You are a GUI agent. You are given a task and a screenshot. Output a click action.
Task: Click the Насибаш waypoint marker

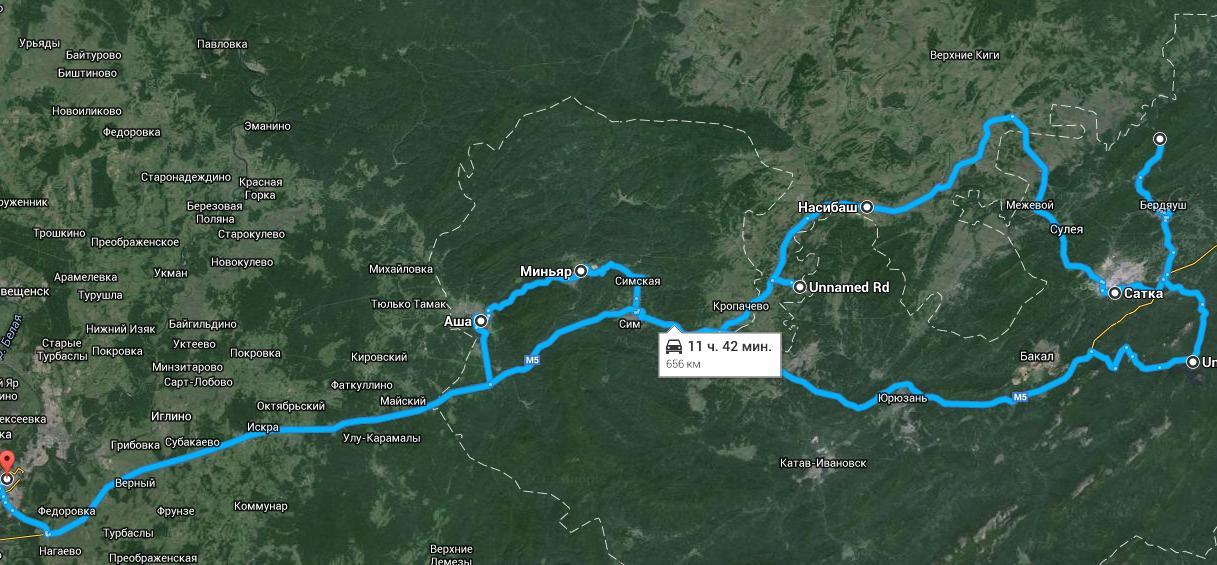pyautogui.click(x=867, y=207)
